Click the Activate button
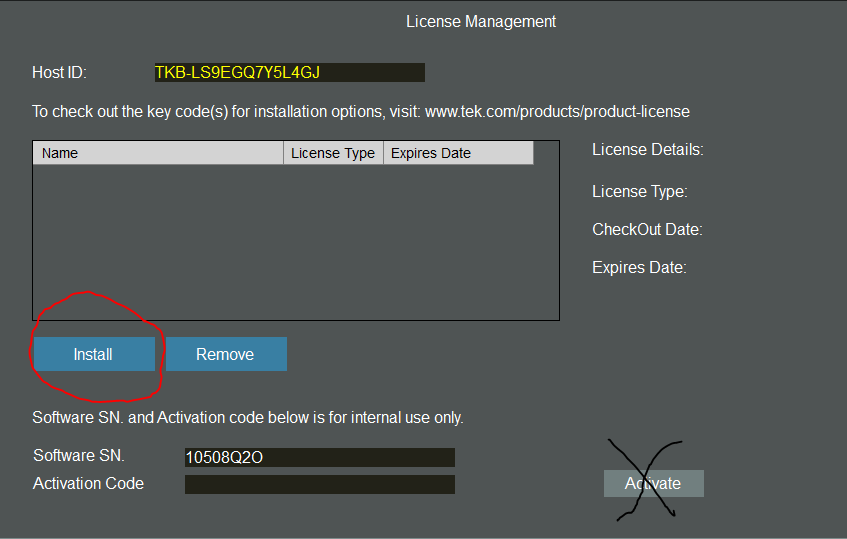The width and height of the screenshot is (847, 539). (654, 483)
